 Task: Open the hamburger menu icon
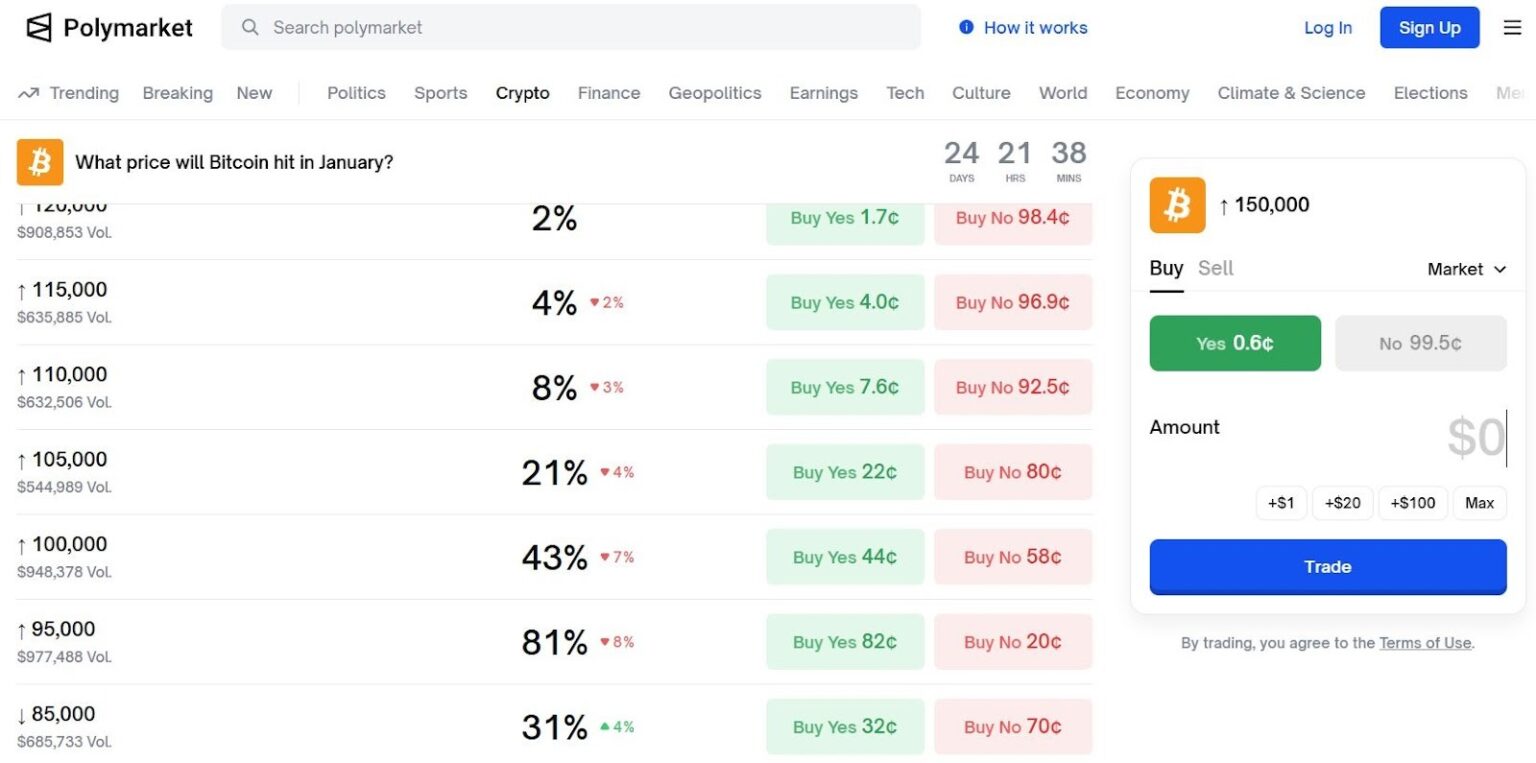(x=1512, y=28)
